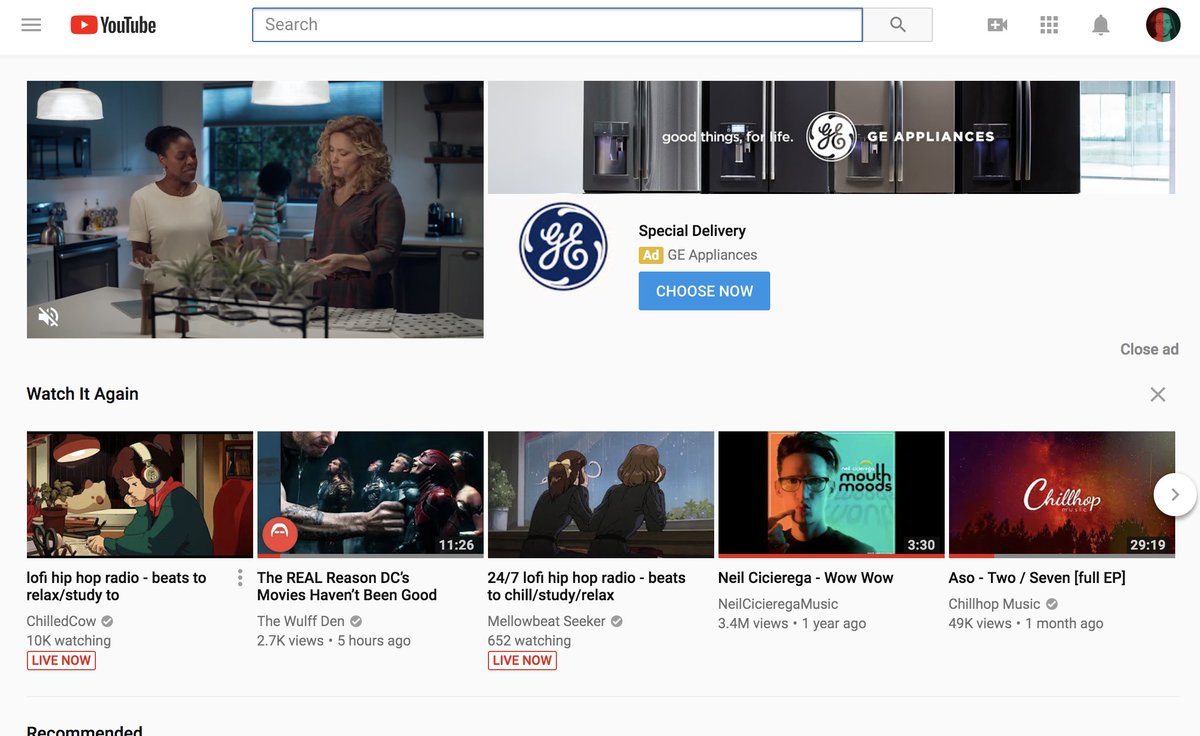Viewport: 1200px width, 736px height.
Task: Click '2.7K views • 5 hours ago' text
Action: coord(334,641)
